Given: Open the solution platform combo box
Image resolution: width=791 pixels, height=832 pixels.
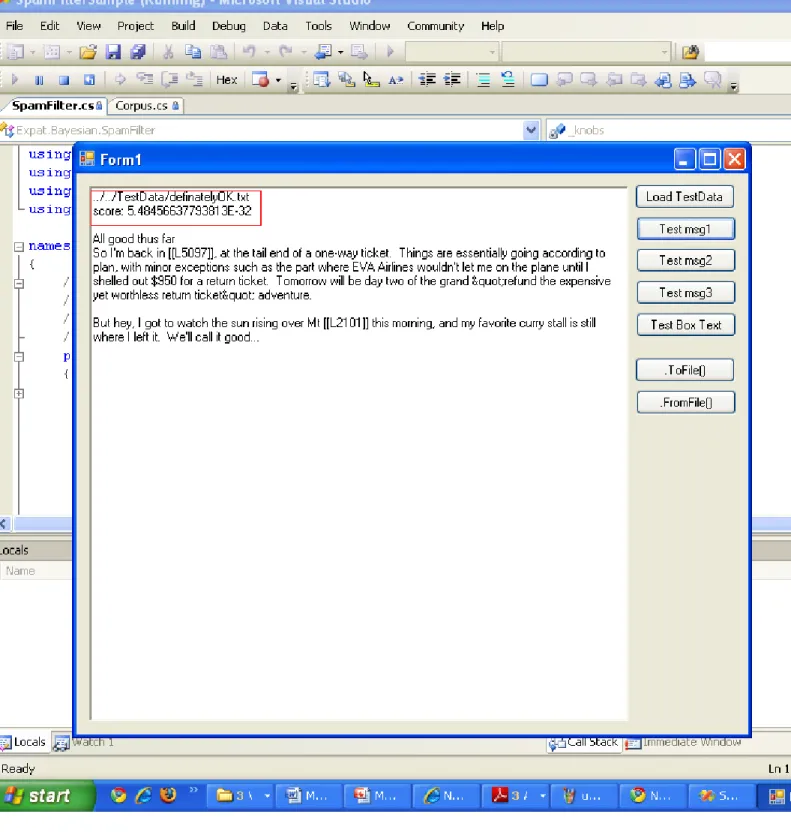Looking at the screenshot, I should click(x=586, y=52).
